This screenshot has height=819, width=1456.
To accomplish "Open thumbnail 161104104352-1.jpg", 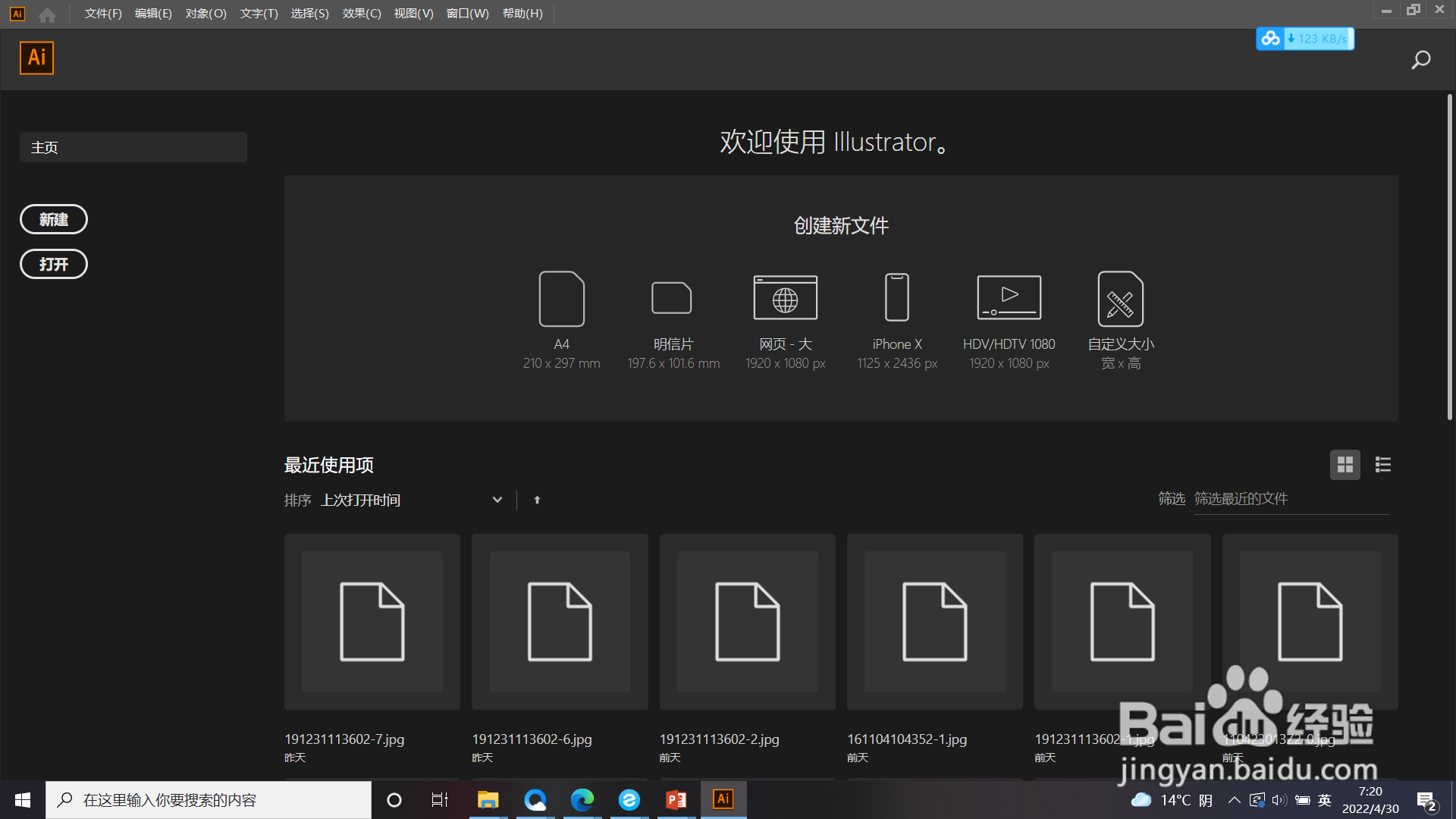I will pyautogui.click(x=935, y=622).
